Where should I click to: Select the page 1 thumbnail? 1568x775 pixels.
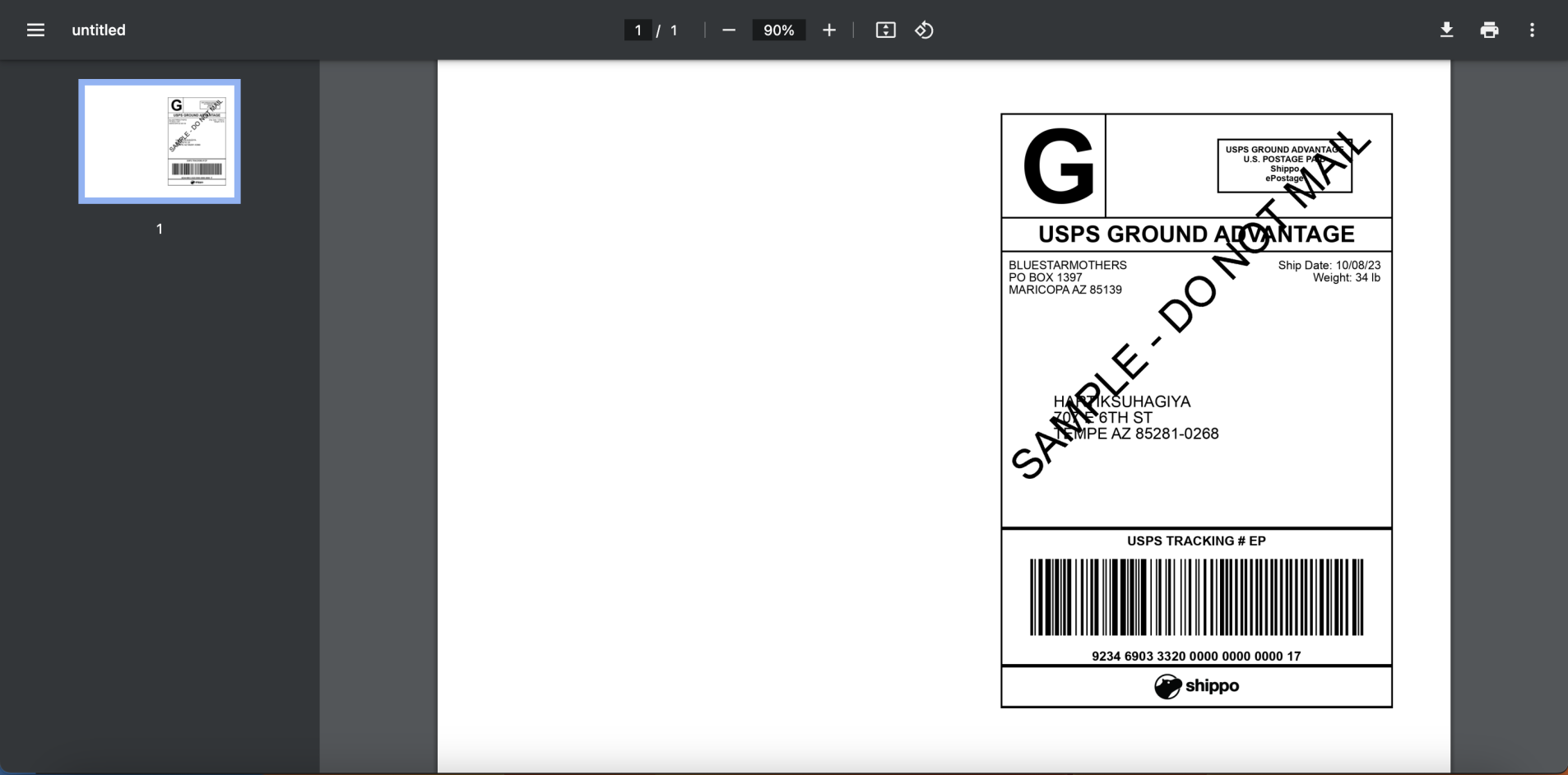pyautogui.click(x=160, y=142)
